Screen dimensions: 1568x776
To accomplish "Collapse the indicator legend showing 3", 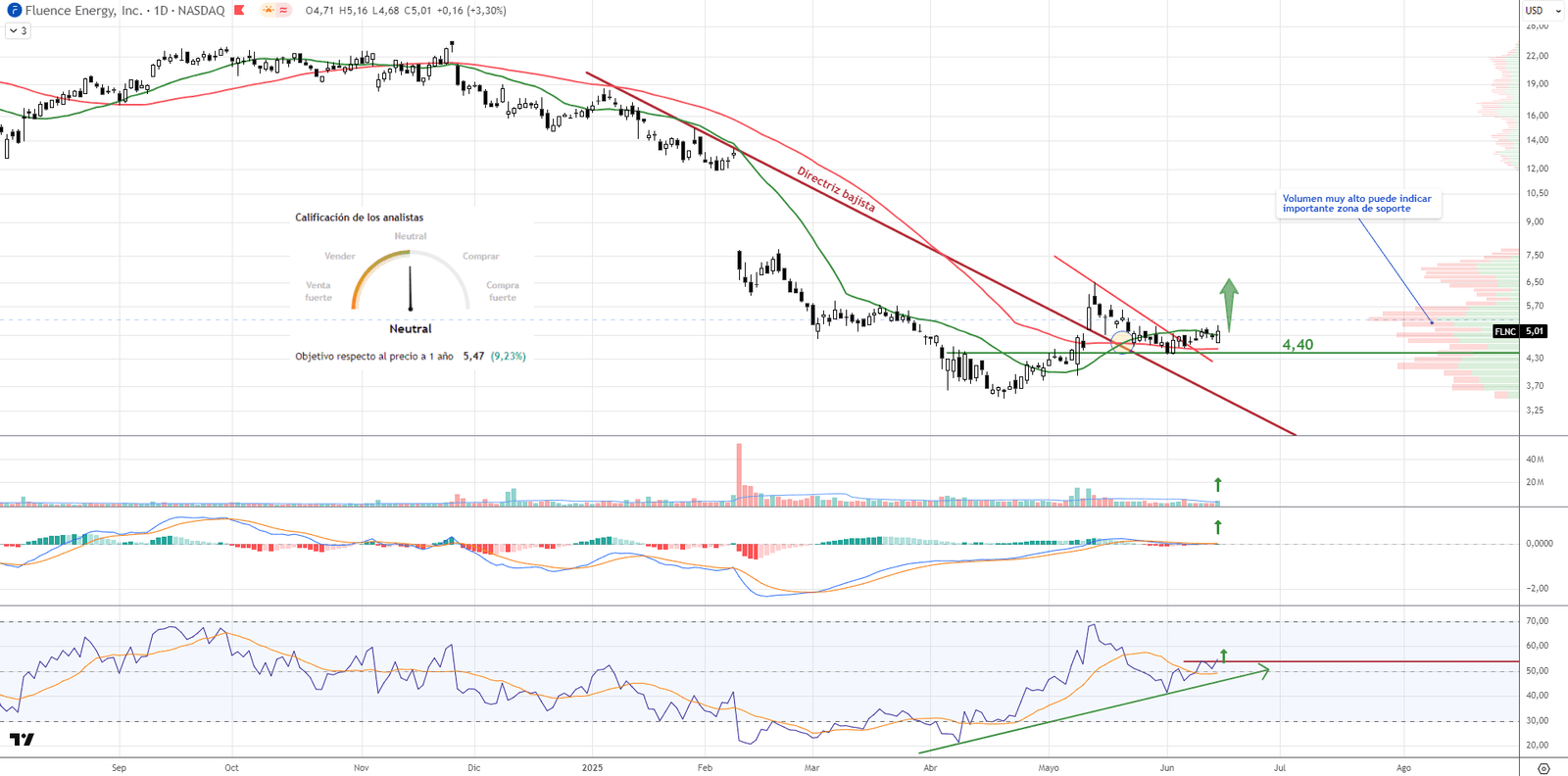I will click(19, 30).
